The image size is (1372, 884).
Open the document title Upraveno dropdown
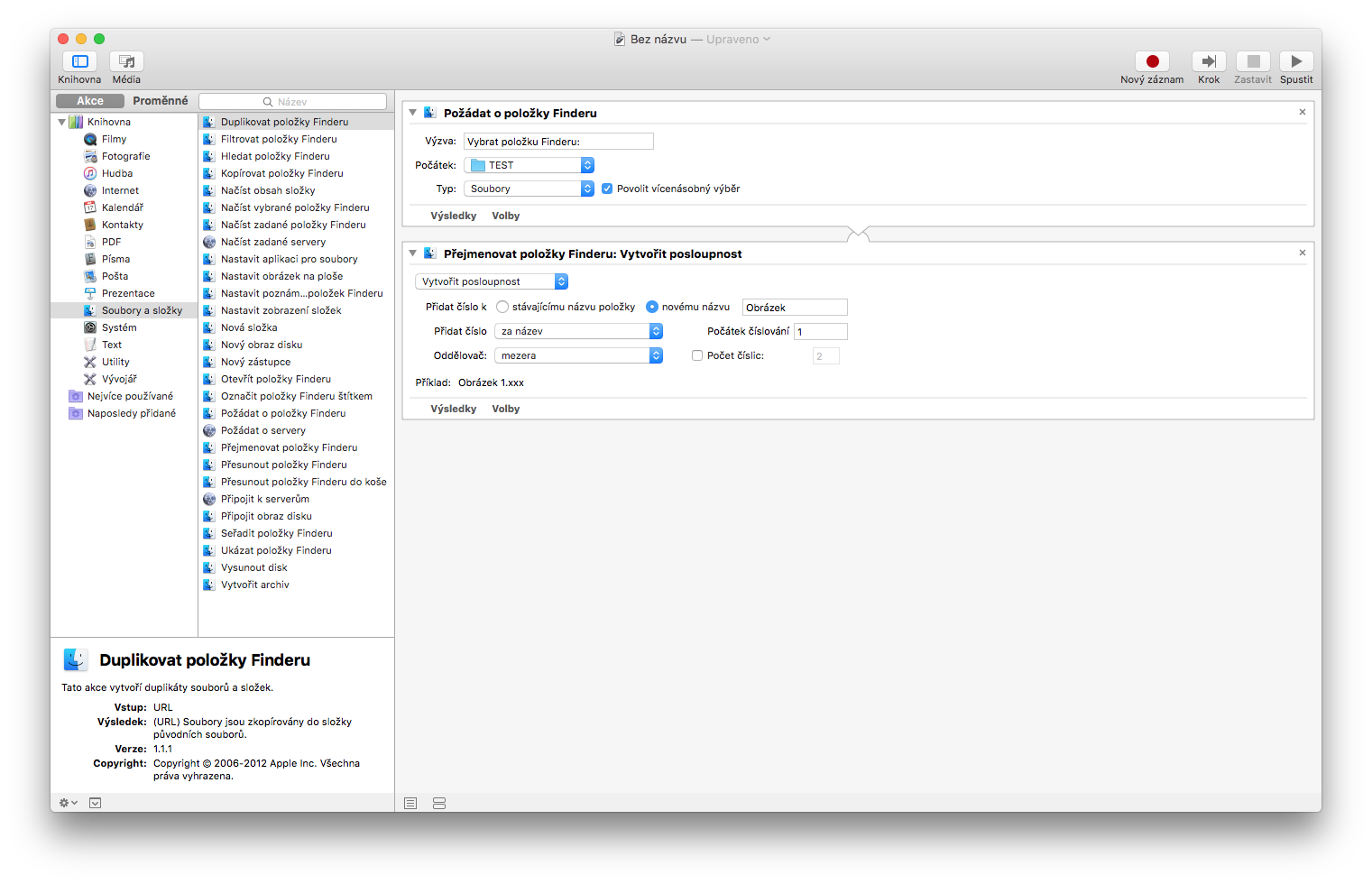tap(739, 40)
